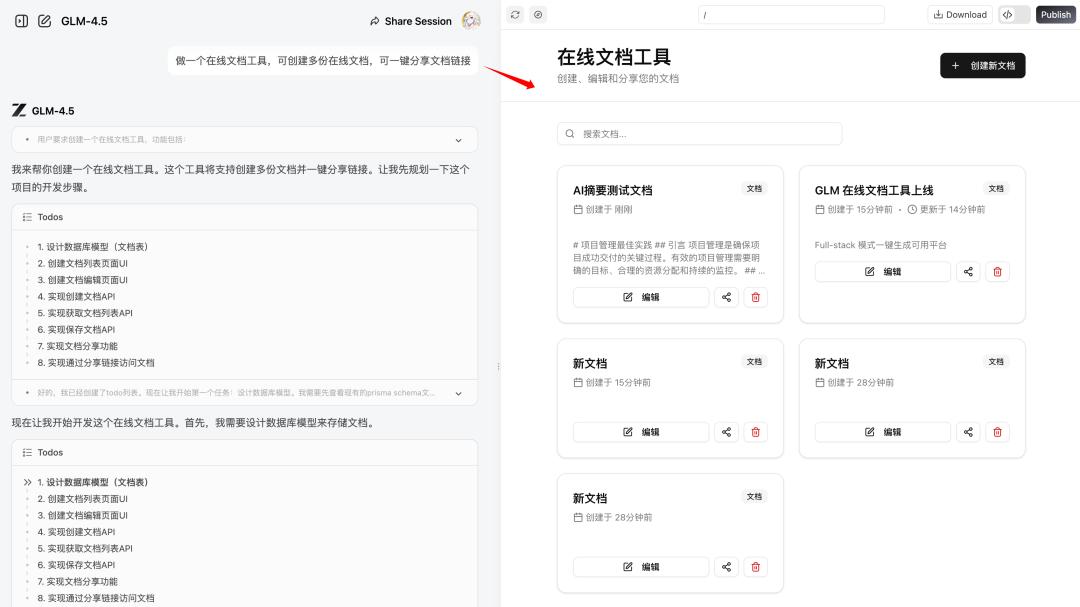This screenshot has height=607, width=1080.
Task: Expand the first collapsed thinking block
Action: 458,140
